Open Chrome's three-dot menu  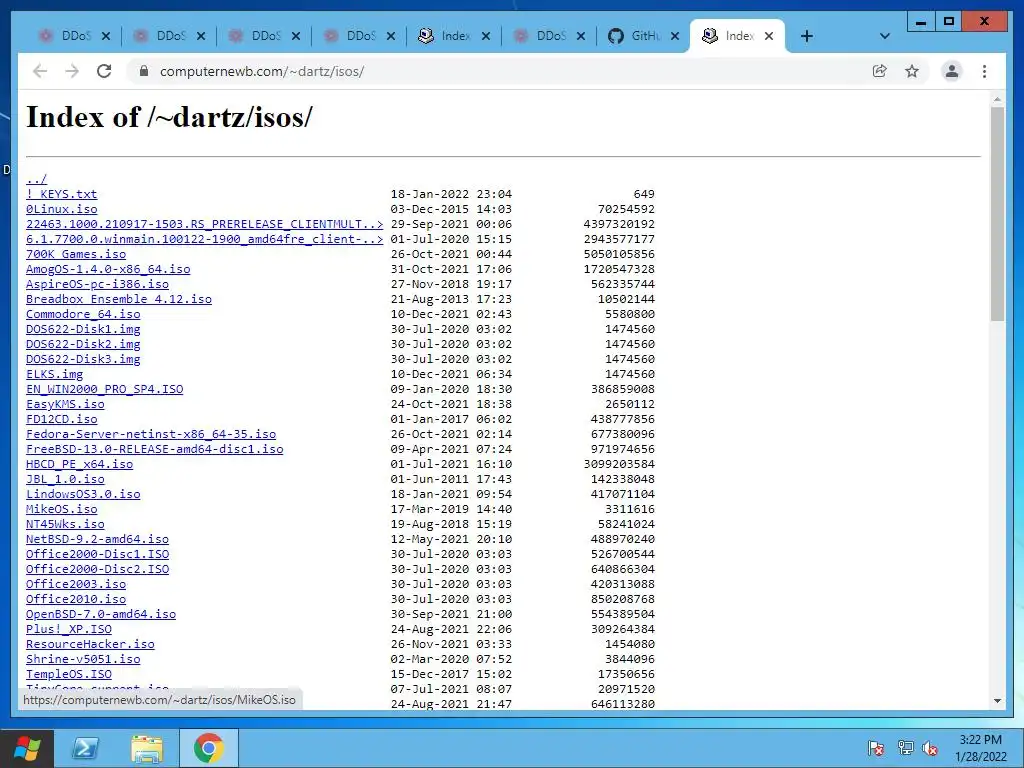pos(984,71)
